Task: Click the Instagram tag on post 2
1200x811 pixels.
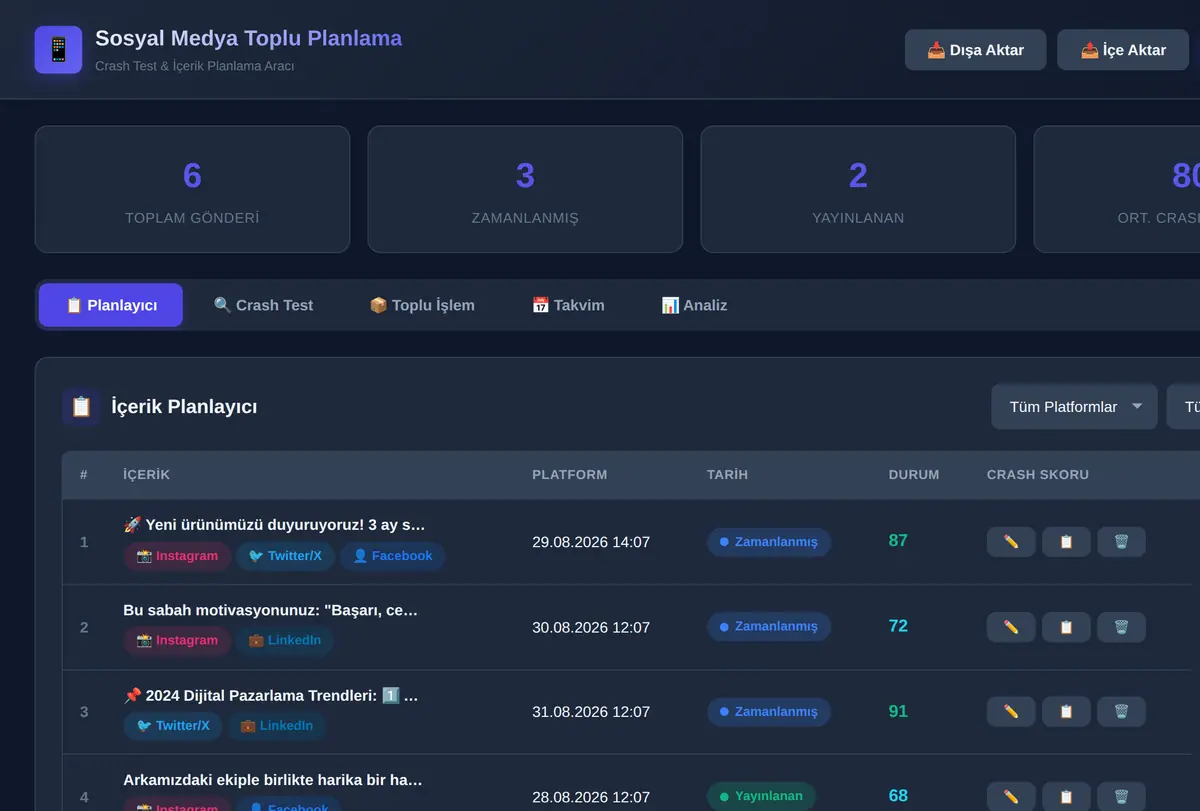Action: [177, 640]
